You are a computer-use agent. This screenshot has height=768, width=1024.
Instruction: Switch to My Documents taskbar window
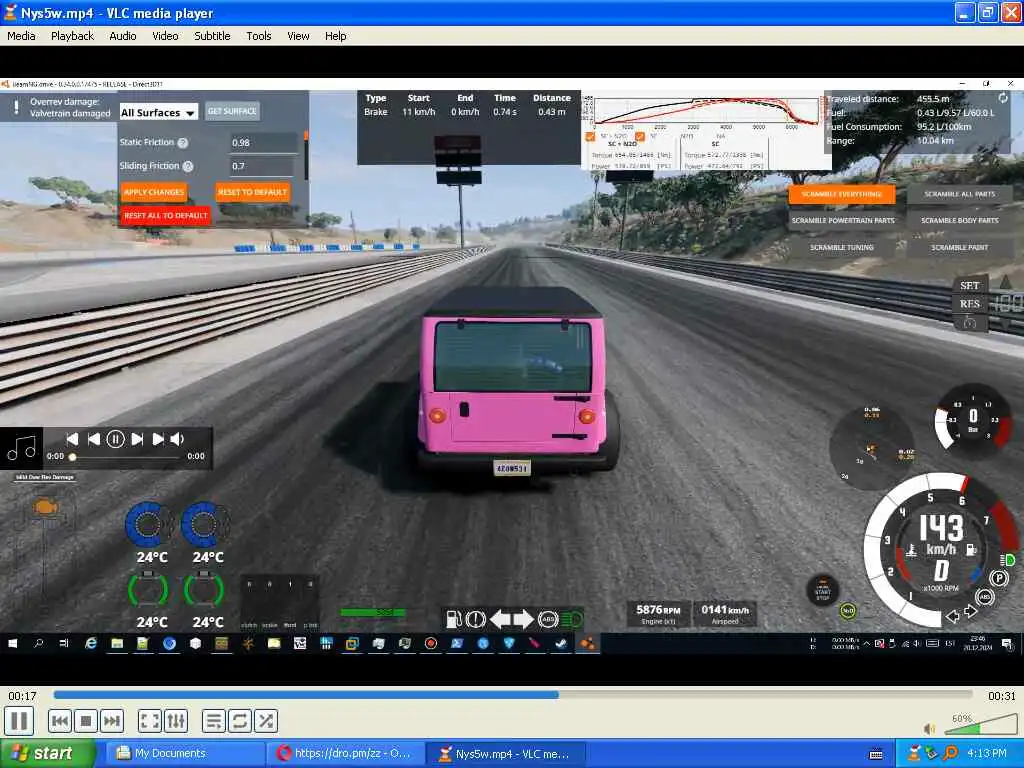186,754
